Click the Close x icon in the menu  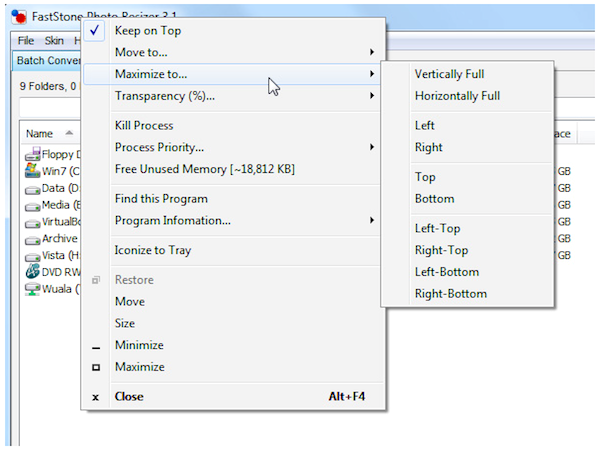(x=96, y=397)
